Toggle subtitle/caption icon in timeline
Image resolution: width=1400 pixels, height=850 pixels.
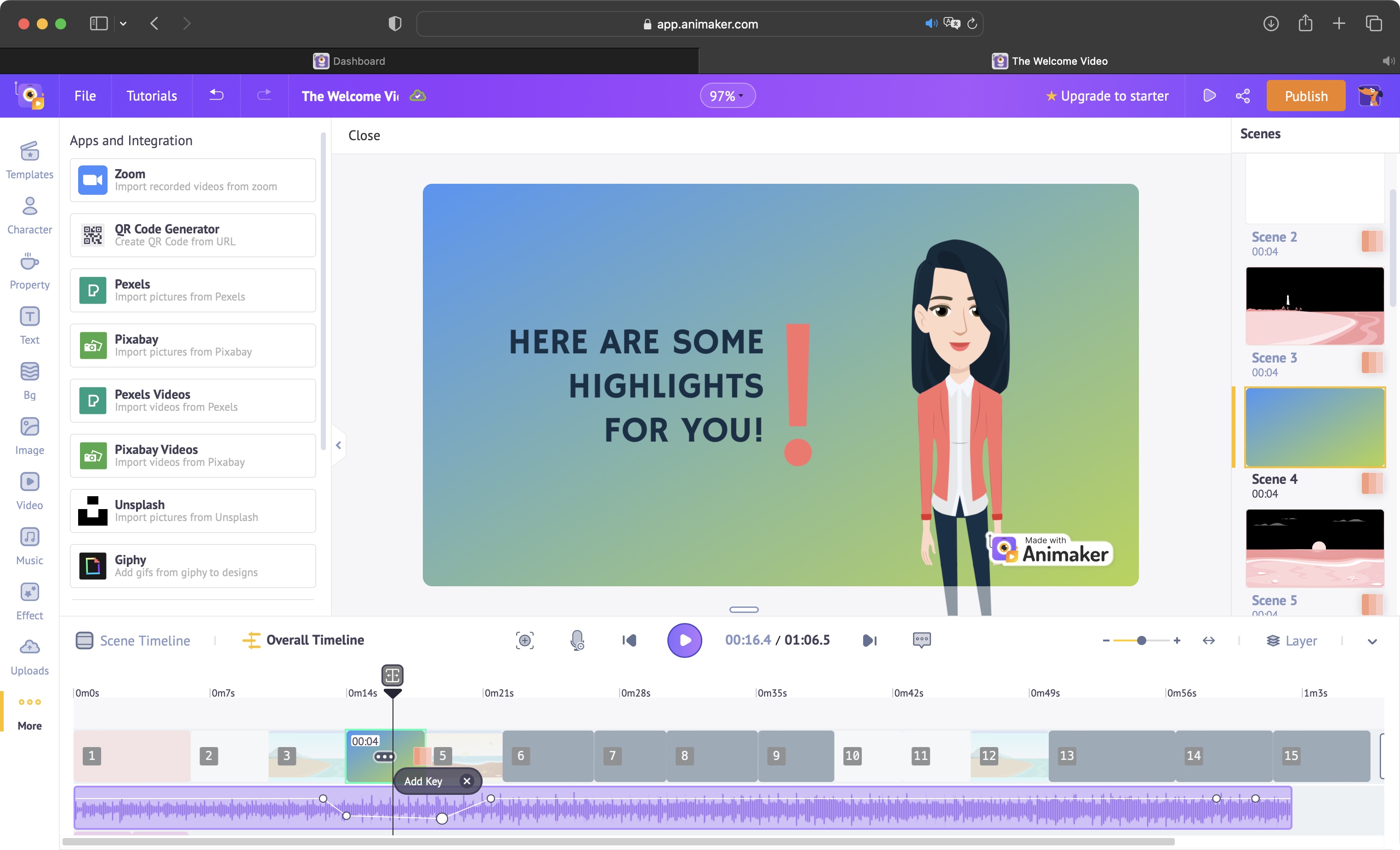tap(921, 641)
